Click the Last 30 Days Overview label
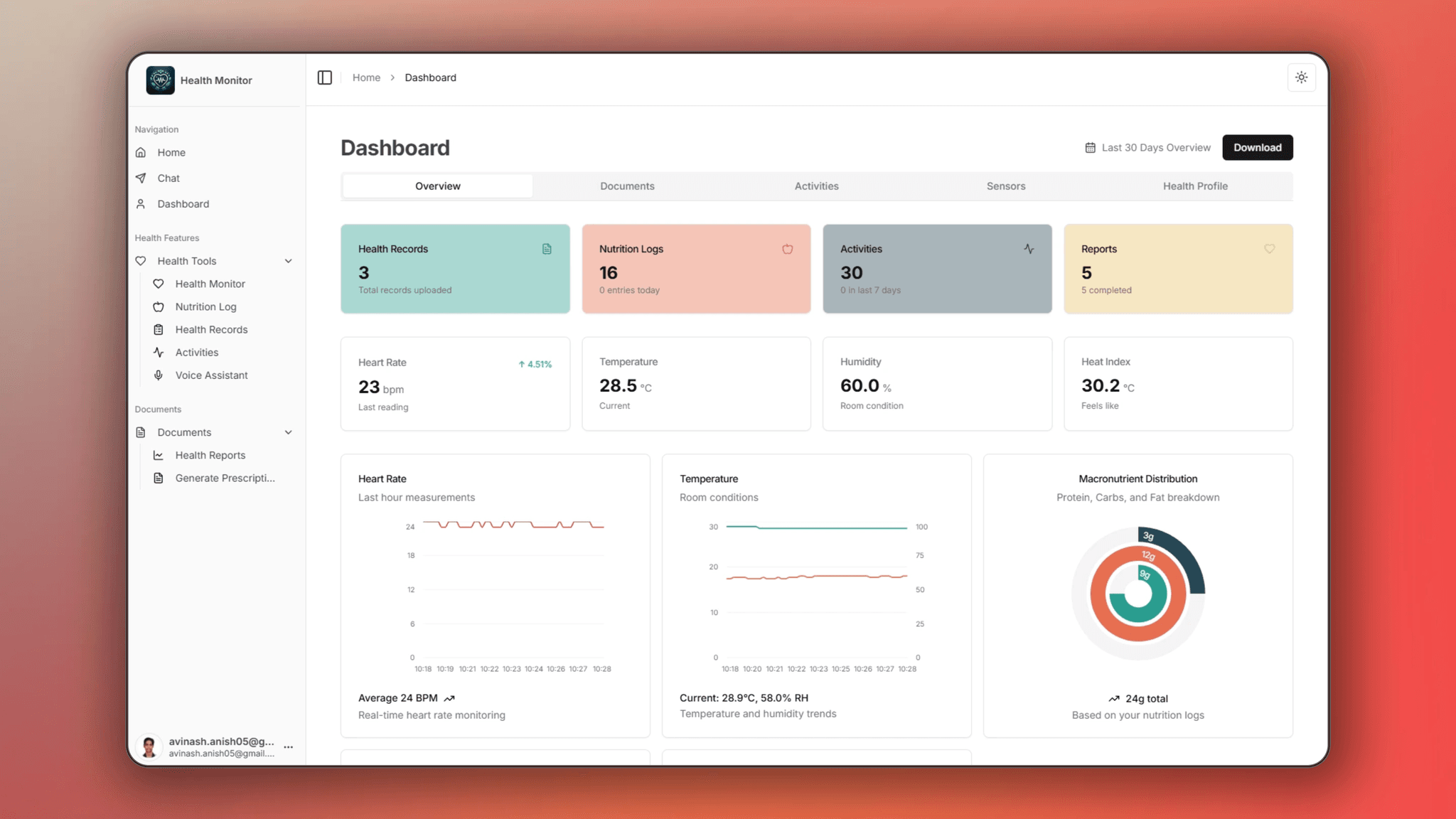Screen dimensions: 1456x819 (1156, 148)
